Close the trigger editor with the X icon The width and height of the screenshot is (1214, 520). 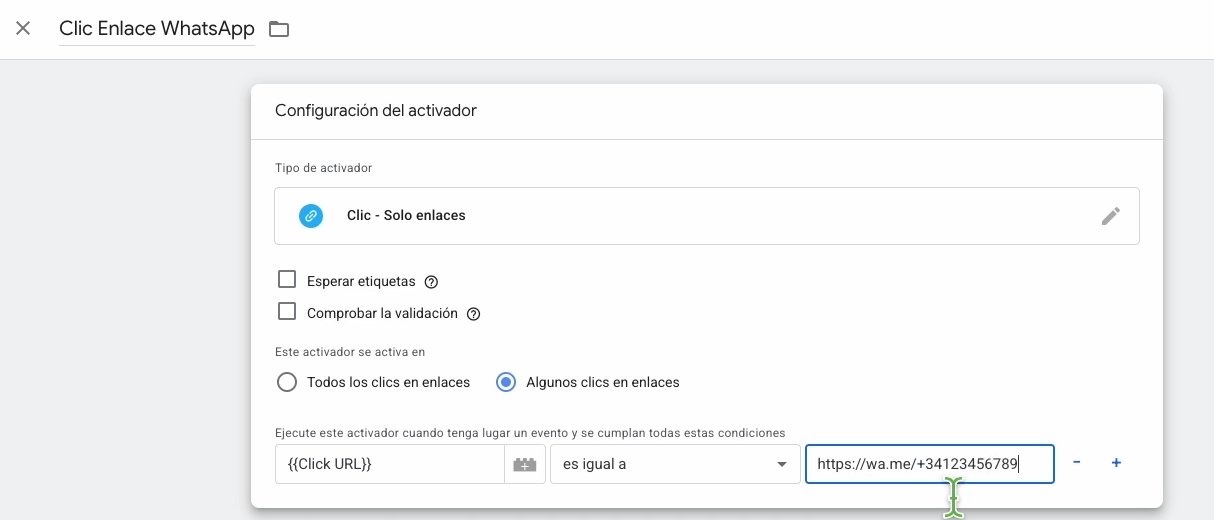pyautogui.click(x=23, y=28)
